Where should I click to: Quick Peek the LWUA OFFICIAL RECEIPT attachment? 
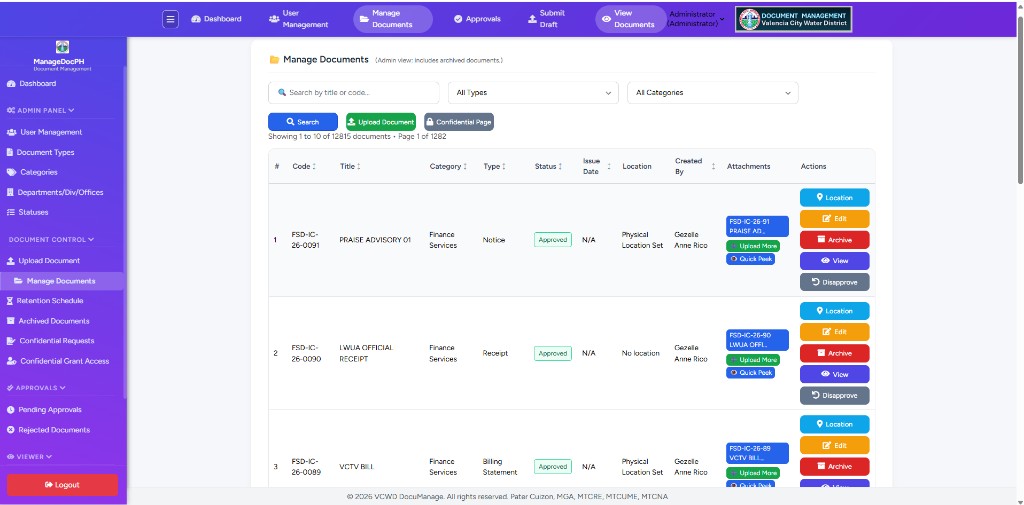750,373
